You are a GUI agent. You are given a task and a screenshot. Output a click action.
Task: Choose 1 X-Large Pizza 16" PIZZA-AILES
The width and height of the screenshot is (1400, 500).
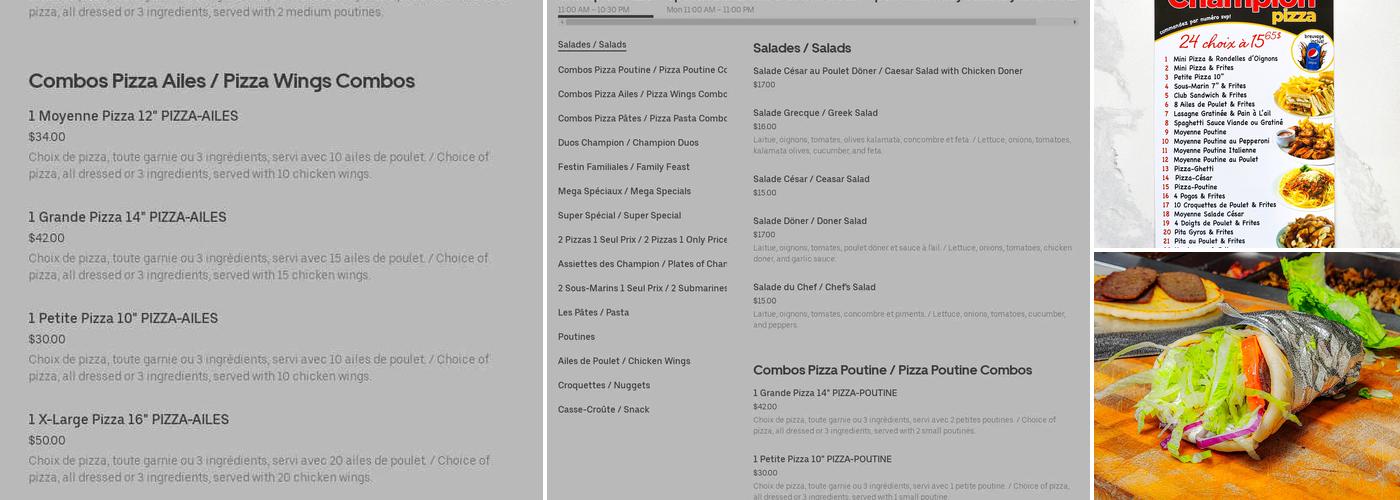[x=128, y=419]
